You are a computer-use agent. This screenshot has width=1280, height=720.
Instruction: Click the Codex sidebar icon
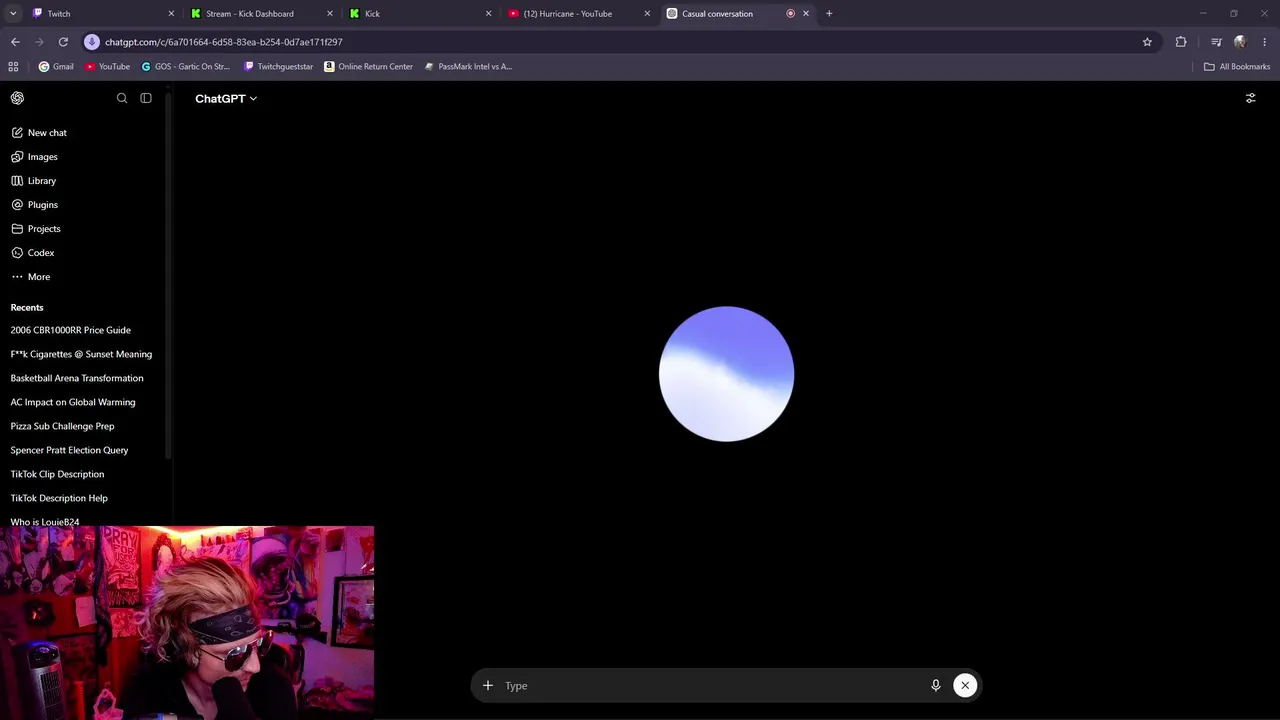click(17, 253)
